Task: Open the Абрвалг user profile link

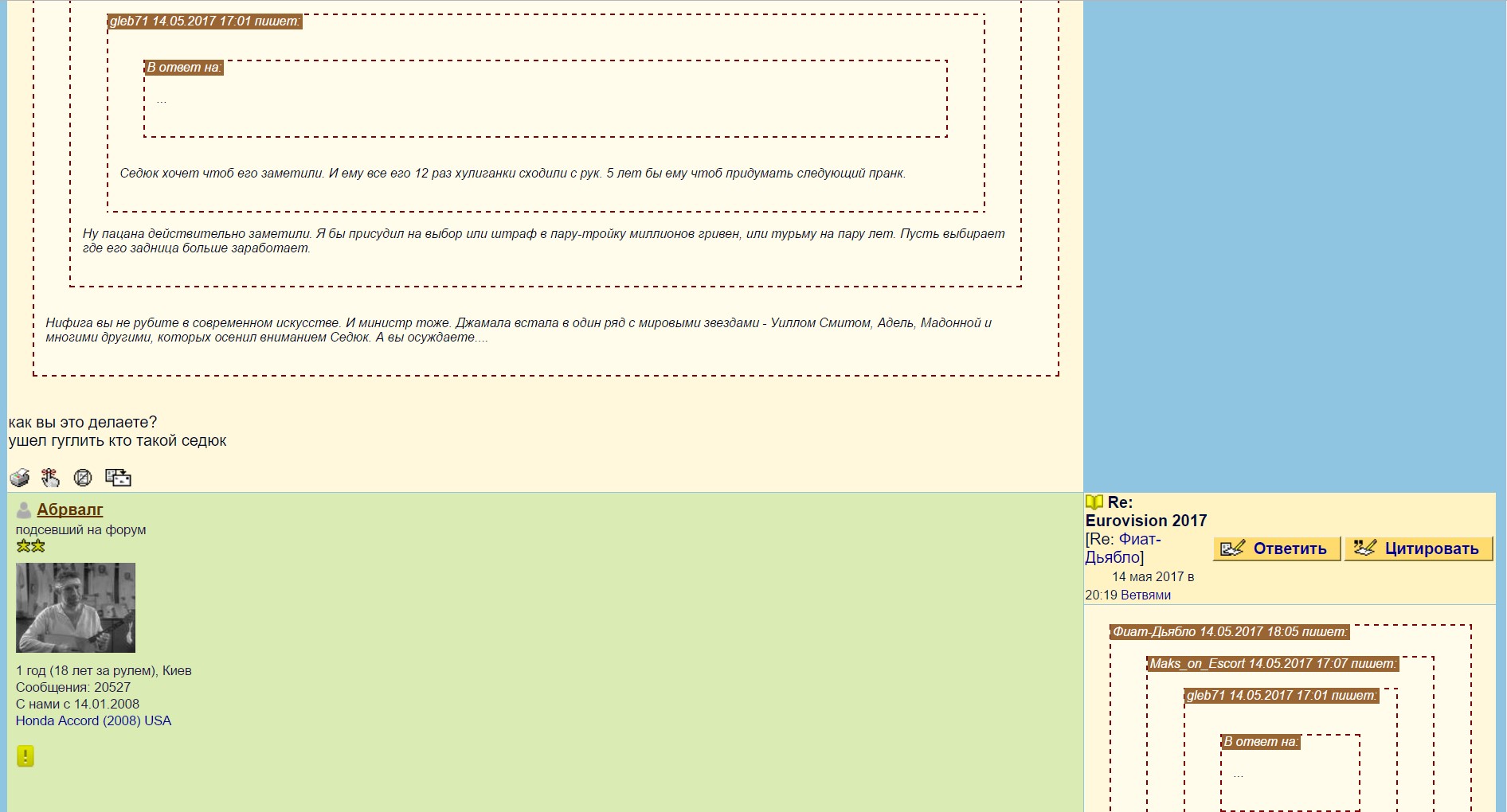Action: [x=70, y=509]
